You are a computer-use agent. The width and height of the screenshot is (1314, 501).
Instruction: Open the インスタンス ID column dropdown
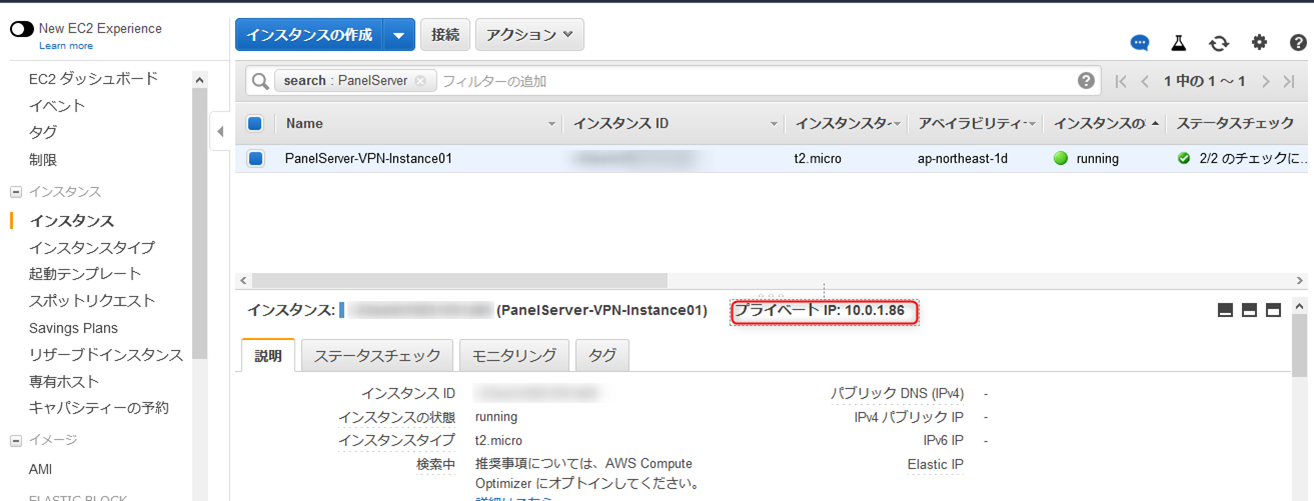(x=774, y=124)
